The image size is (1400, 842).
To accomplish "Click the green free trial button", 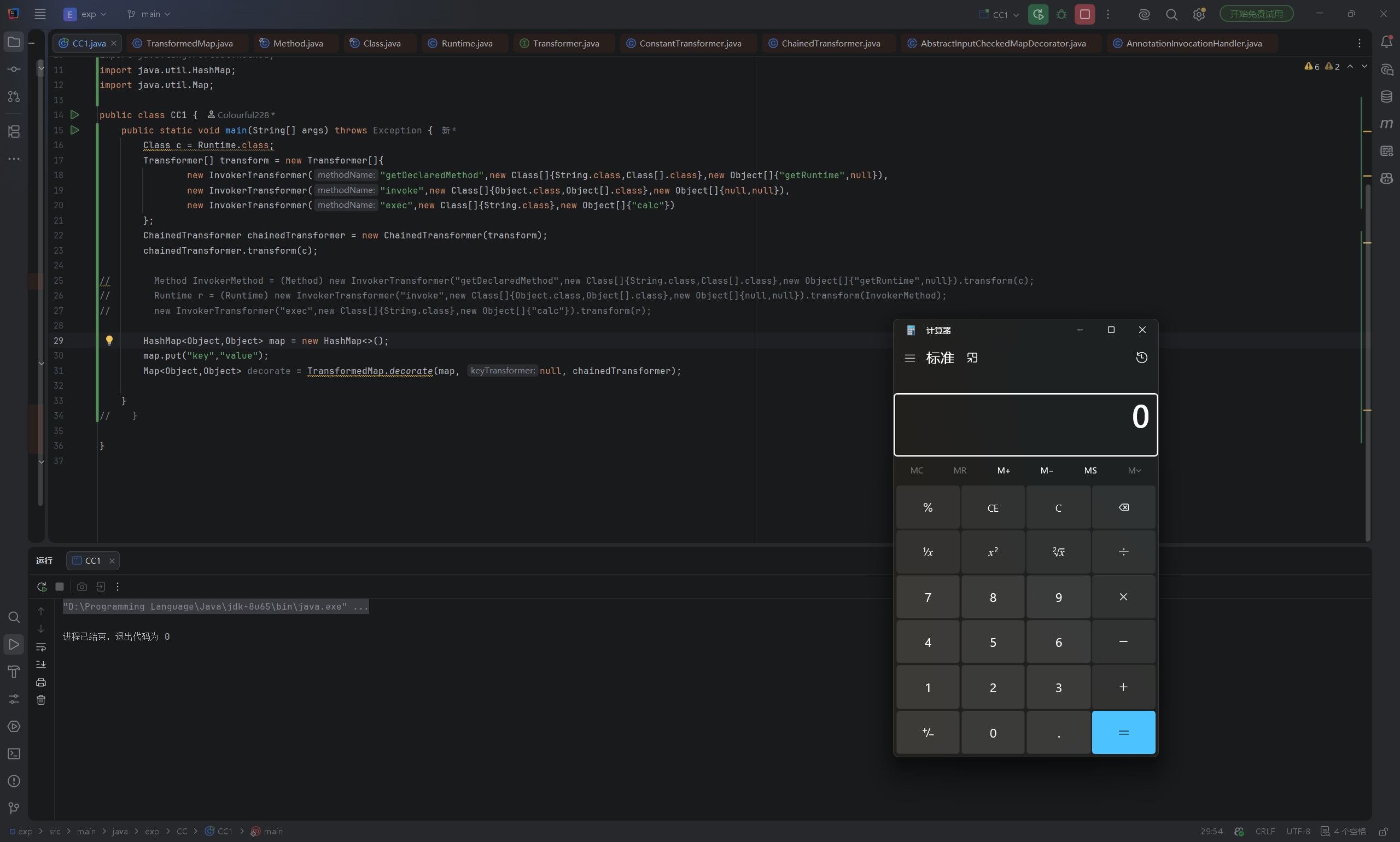I will 1256,14.
